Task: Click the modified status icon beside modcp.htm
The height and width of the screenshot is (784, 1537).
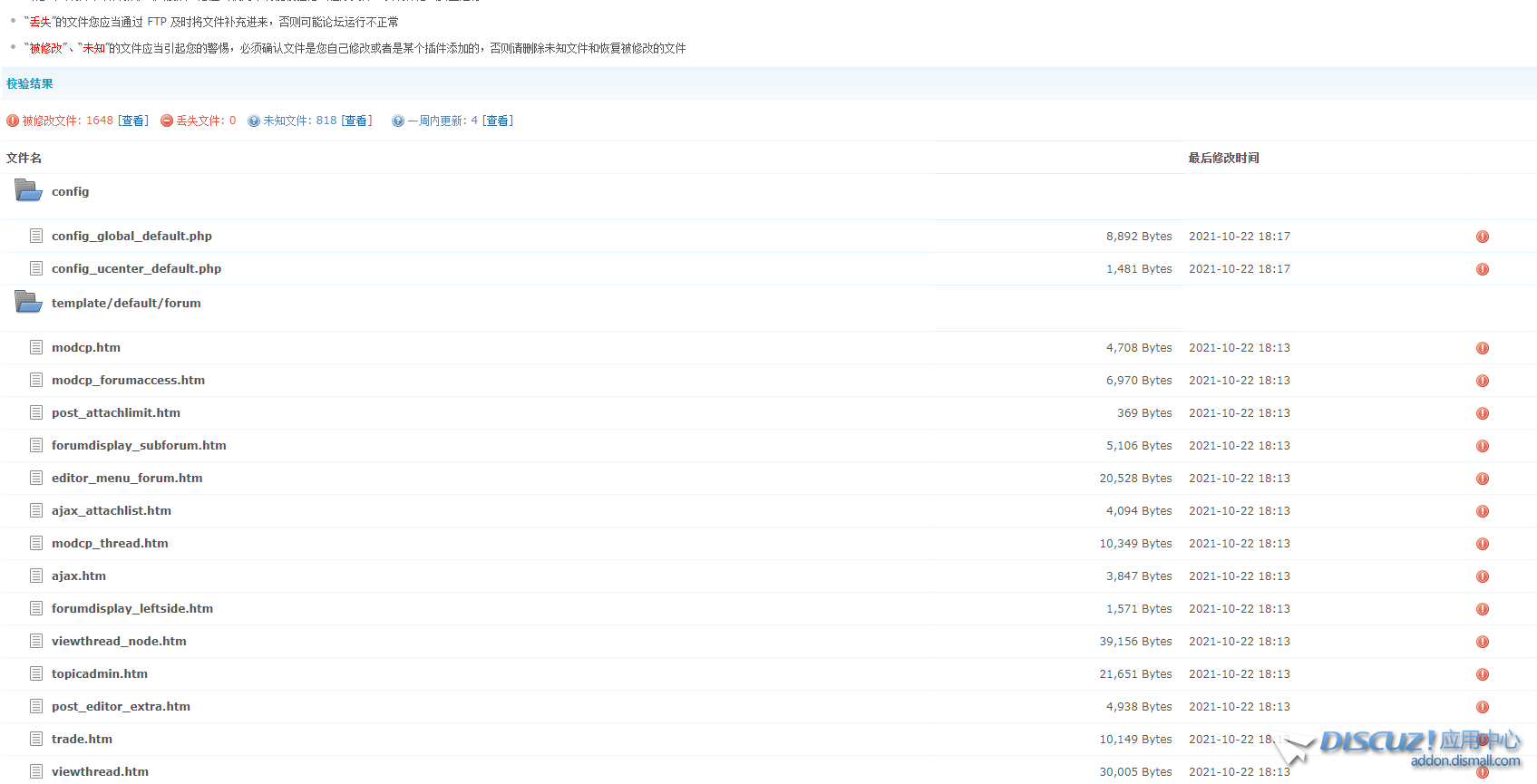Action: pos(1482,348)
